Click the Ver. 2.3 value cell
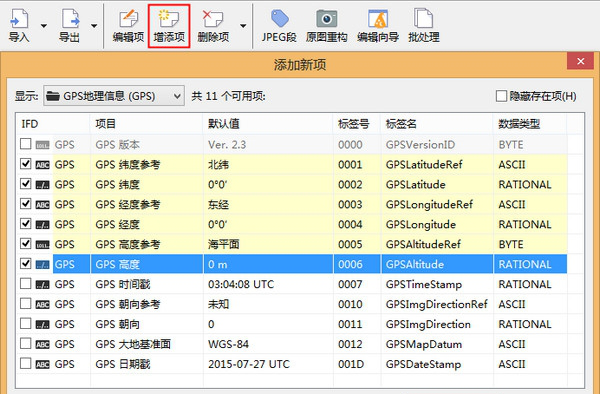The height and width of the screenshot is (409, 600). (227, 145)
